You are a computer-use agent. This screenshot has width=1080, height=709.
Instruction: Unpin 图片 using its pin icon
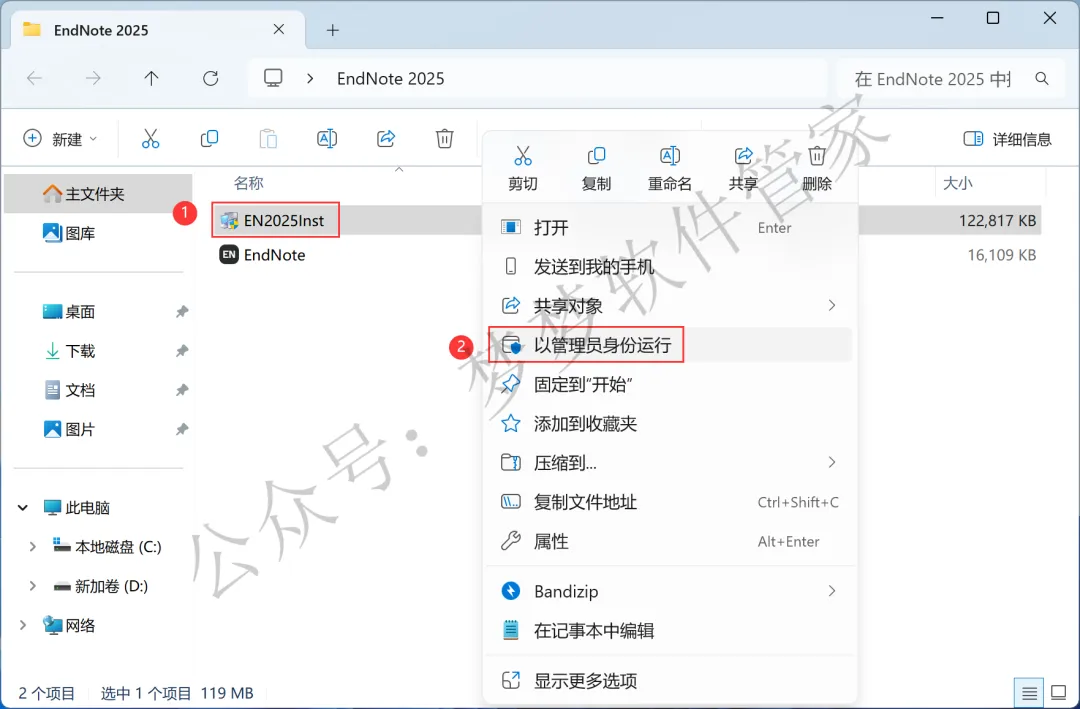pos(182,429)
